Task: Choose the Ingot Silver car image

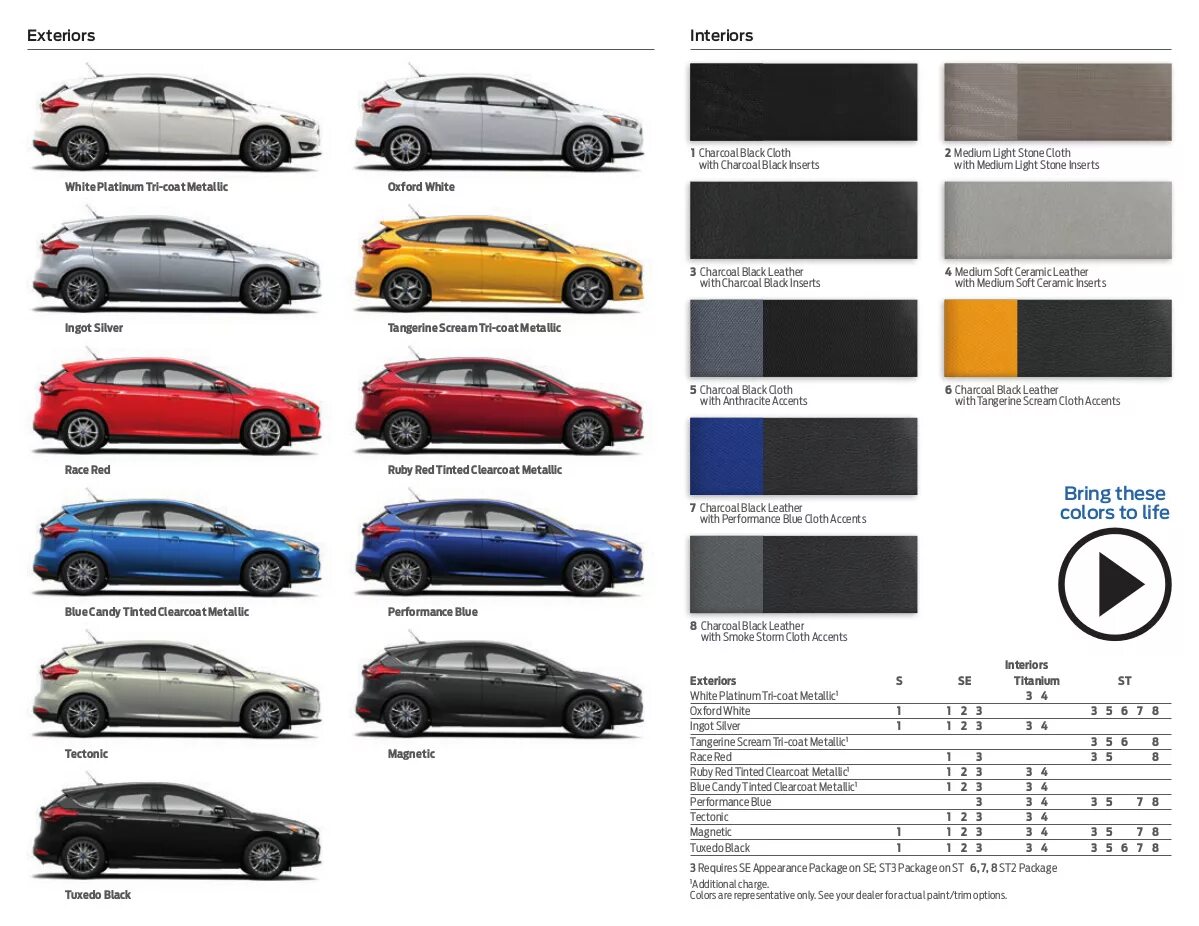Action: click(176, 260)
